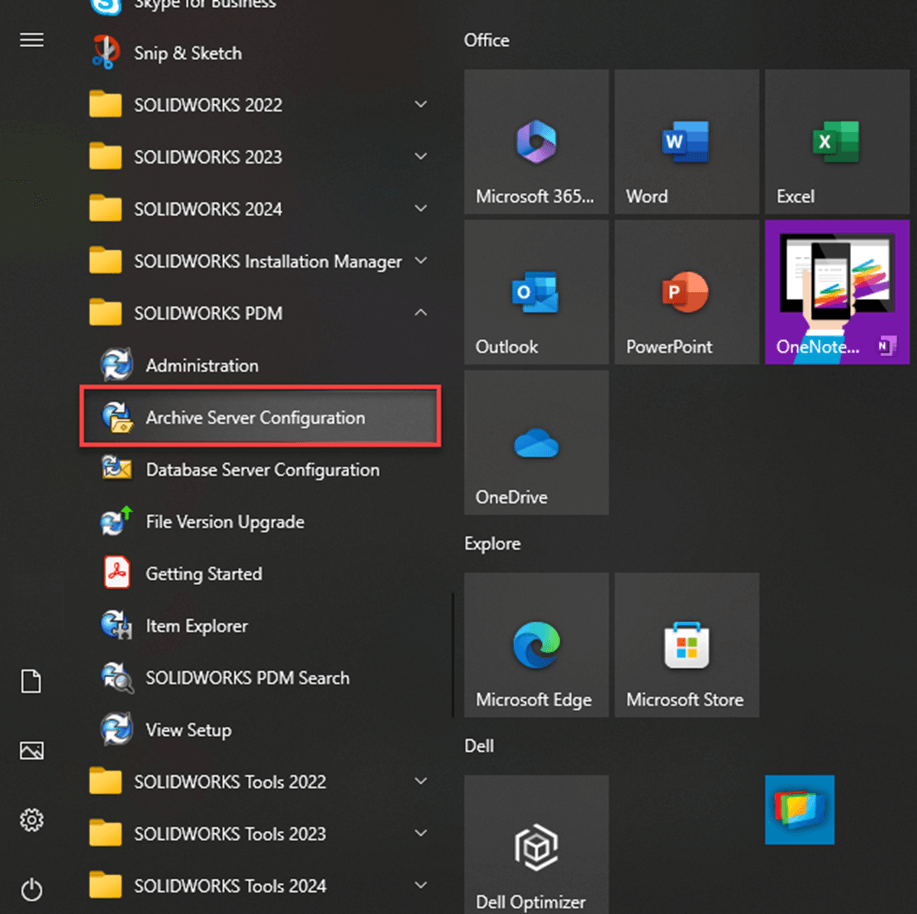Launch Dell Optimizer
This screenshot has width=917, height=914.
pyautogui.click(x=536, y=845)
